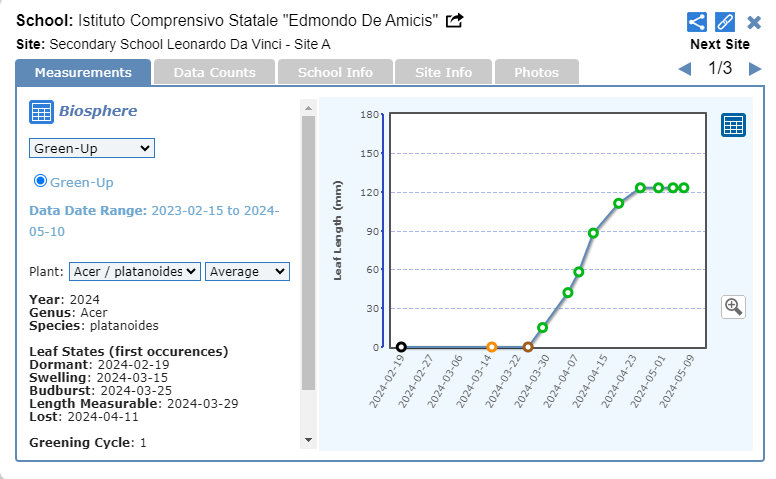This screenshot has height=479, width=776.
Task: Open data table icon beside the chart
Action: point(733,125)
